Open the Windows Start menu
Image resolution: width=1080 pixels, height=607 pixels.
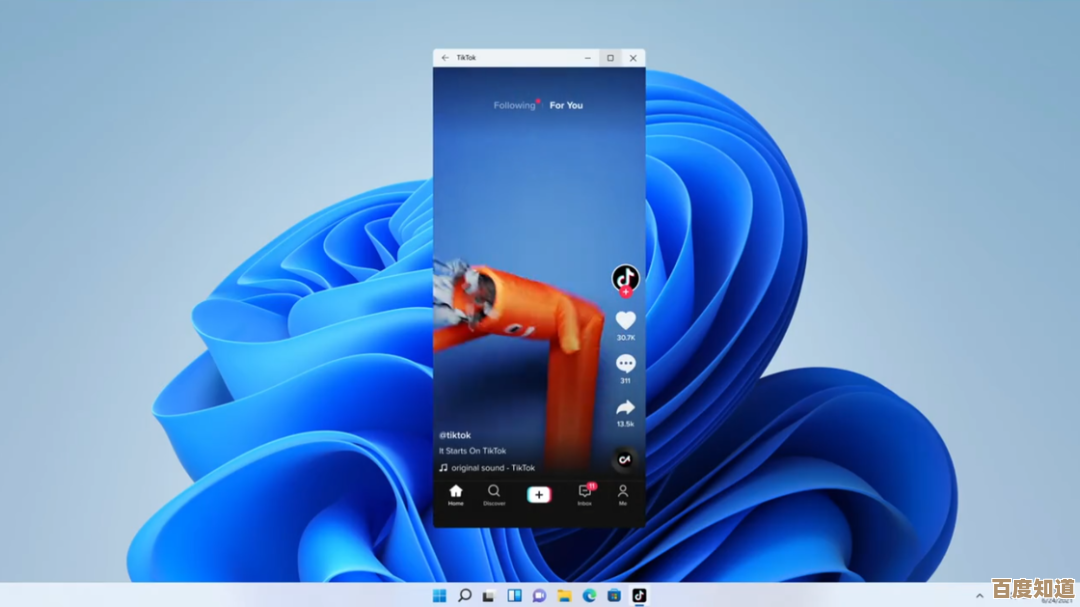(440, 594)
